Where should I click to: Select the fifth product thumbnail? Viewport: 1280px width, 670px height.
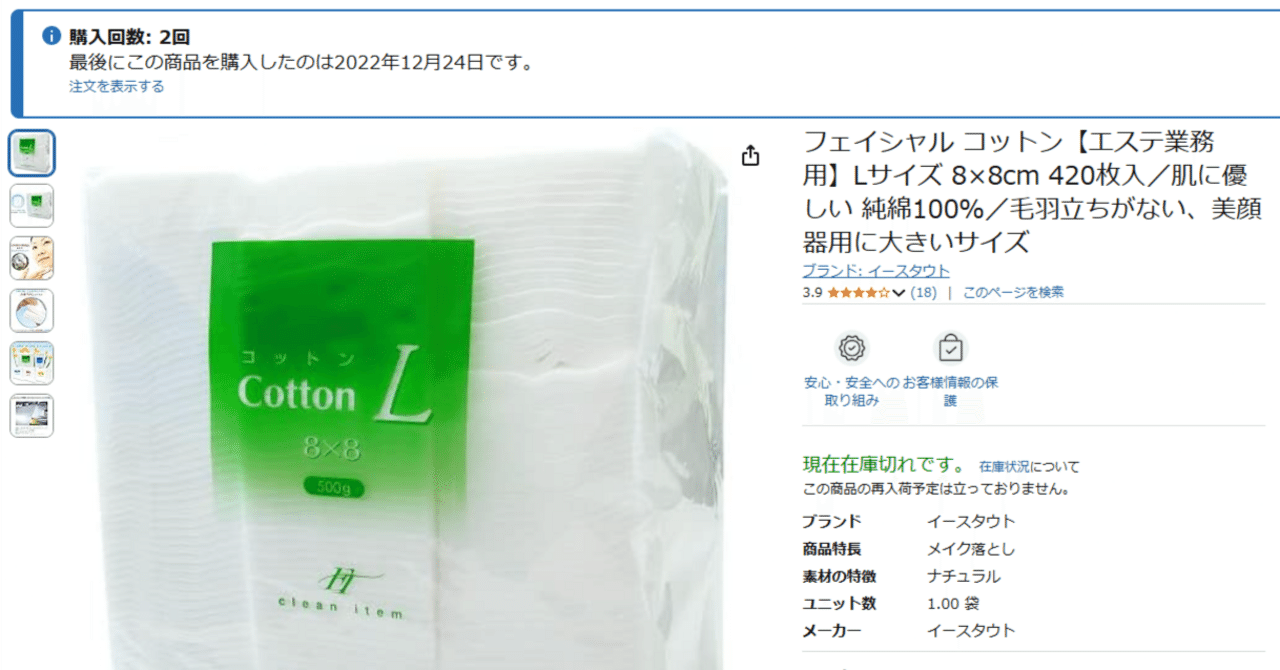[x=32, y=363]
